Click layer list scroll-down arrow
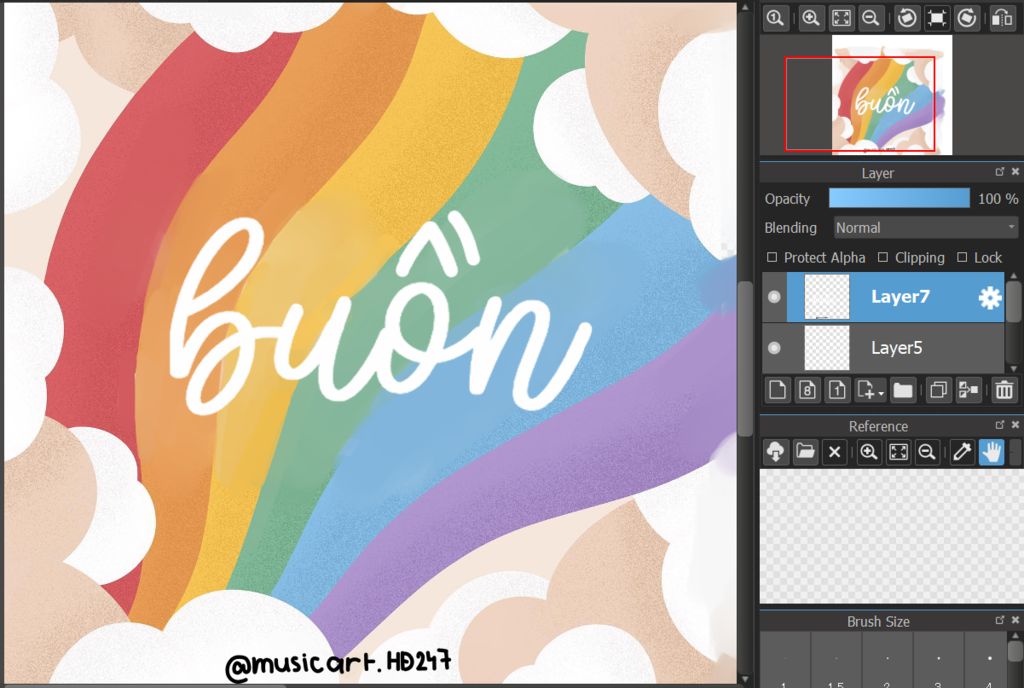This screenshot has width=1024, height=688. pyautogui.click(x=1014, y=369)
